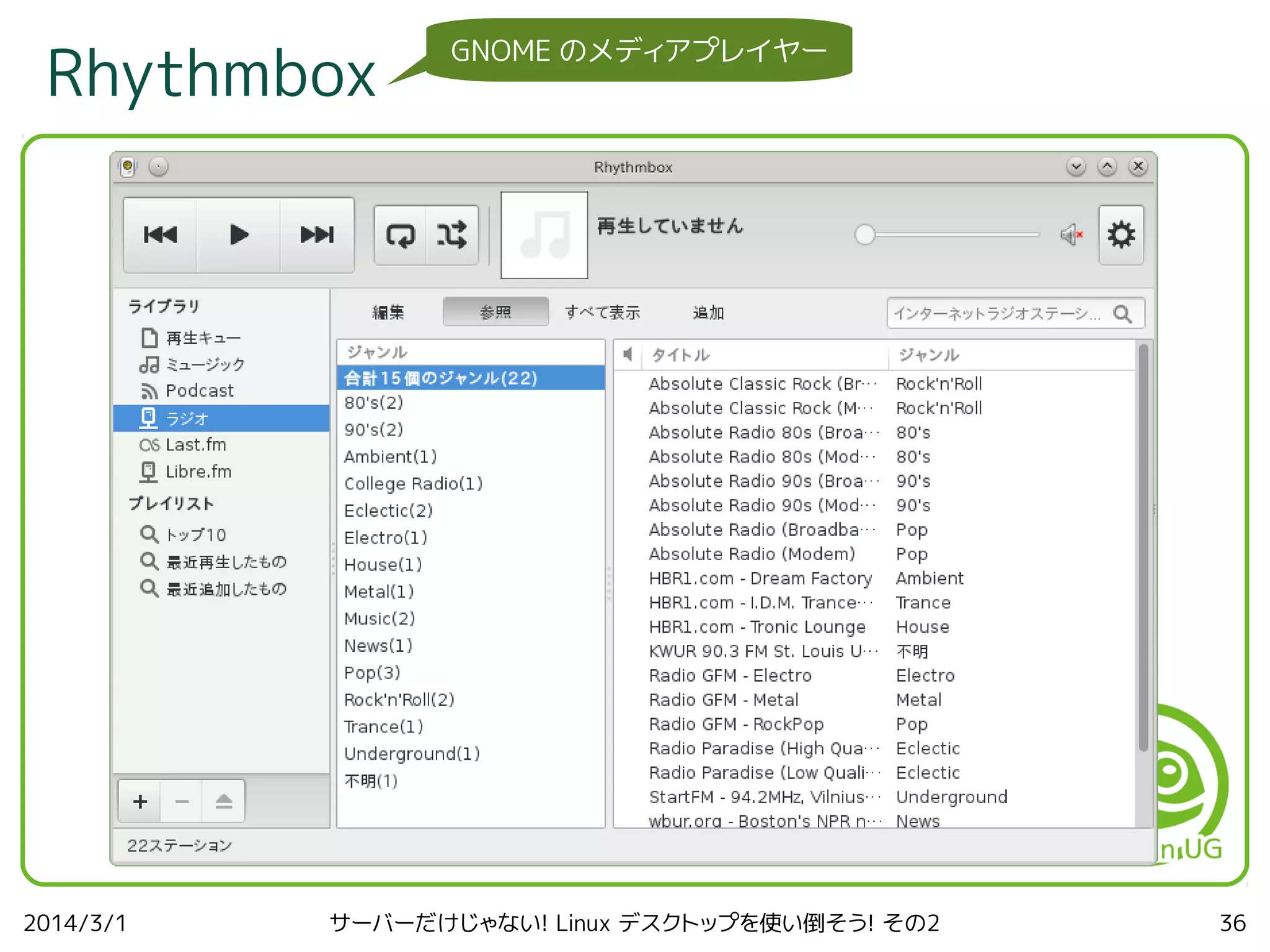Select the 90's(2) genre
Viewport: 1270px width, 952px height.
pos(471,430)
